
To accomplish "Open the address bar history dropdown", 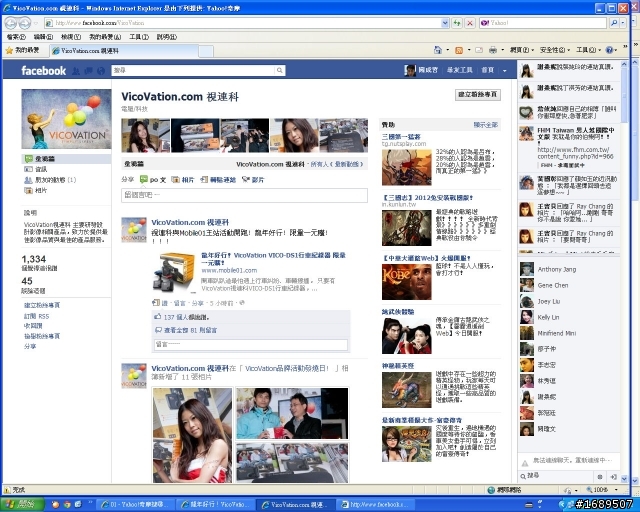I will pyautogui.click(x=445, y=23).
